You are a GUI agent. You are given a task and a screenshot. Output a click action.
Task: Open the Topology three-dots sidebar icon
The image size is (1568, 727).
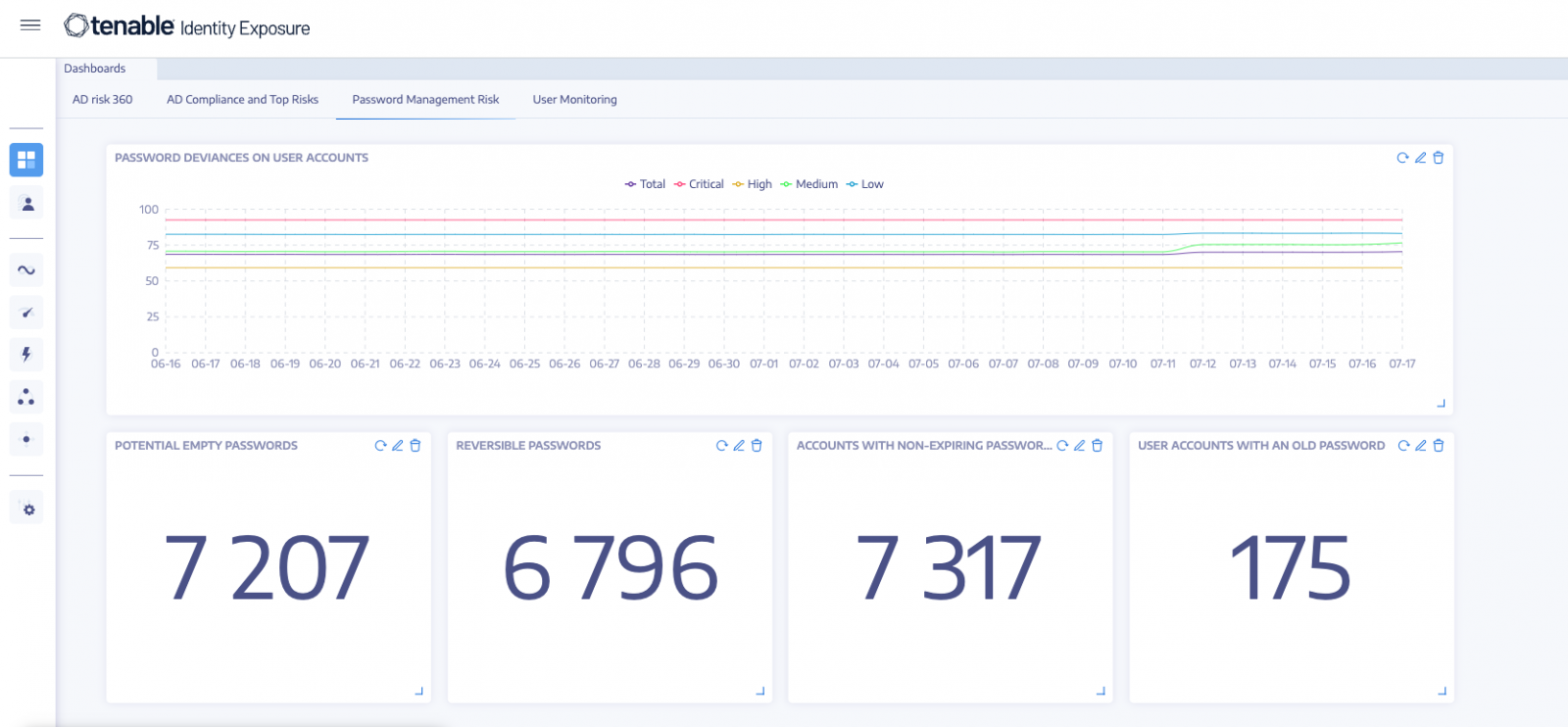[26, 397]
